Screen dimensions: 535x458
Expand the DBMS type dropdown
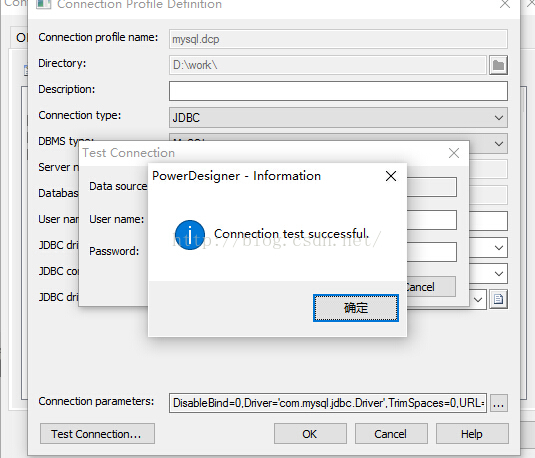(498, 144)
